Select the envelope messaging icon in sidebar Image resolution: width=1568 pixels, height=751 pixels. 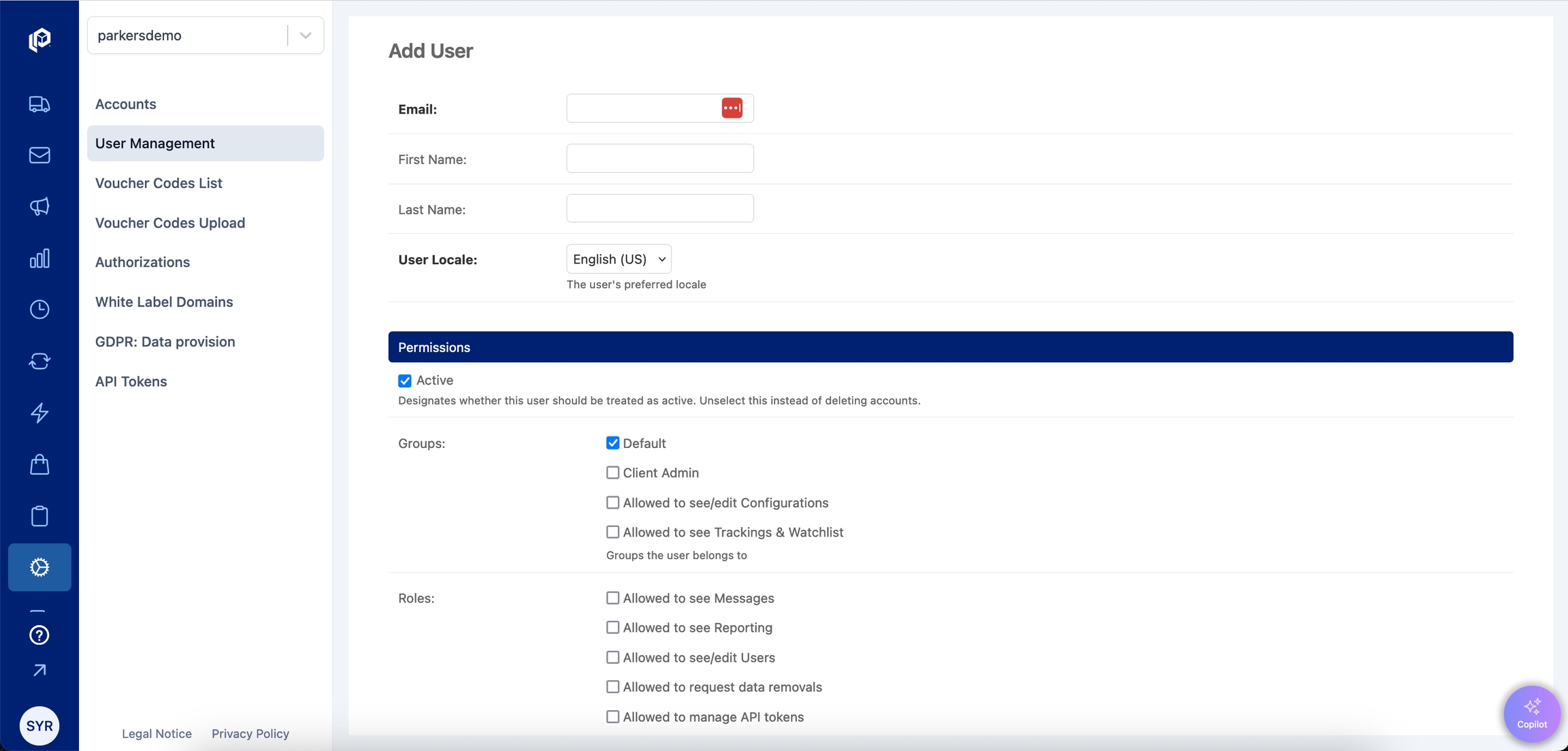click(39, 155)
